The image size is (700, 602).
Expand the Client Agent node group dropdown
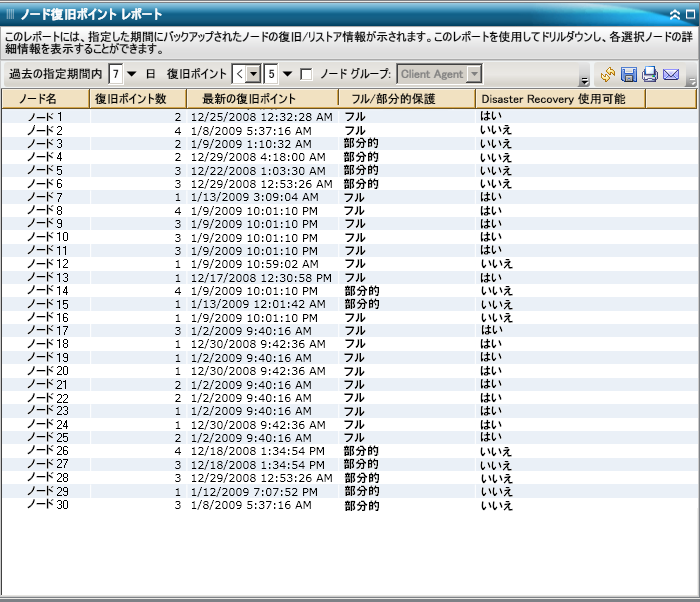click(474, 74)
